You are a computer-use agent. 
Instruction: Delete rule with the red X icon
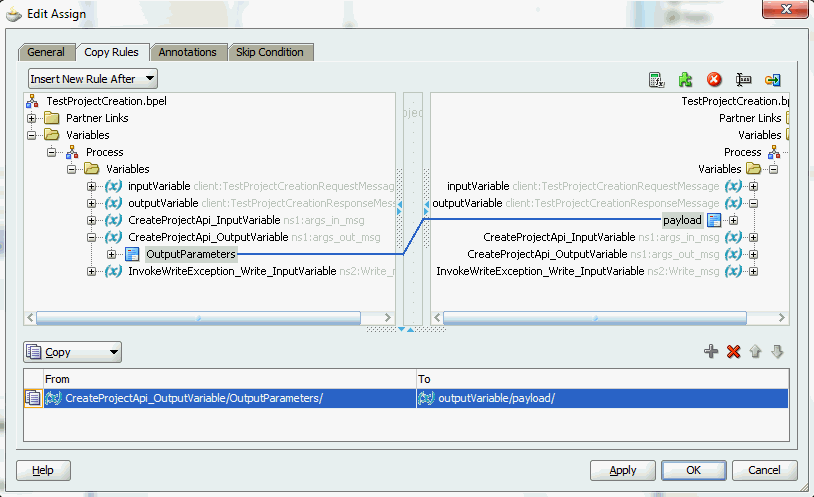(x=733, y=352)
